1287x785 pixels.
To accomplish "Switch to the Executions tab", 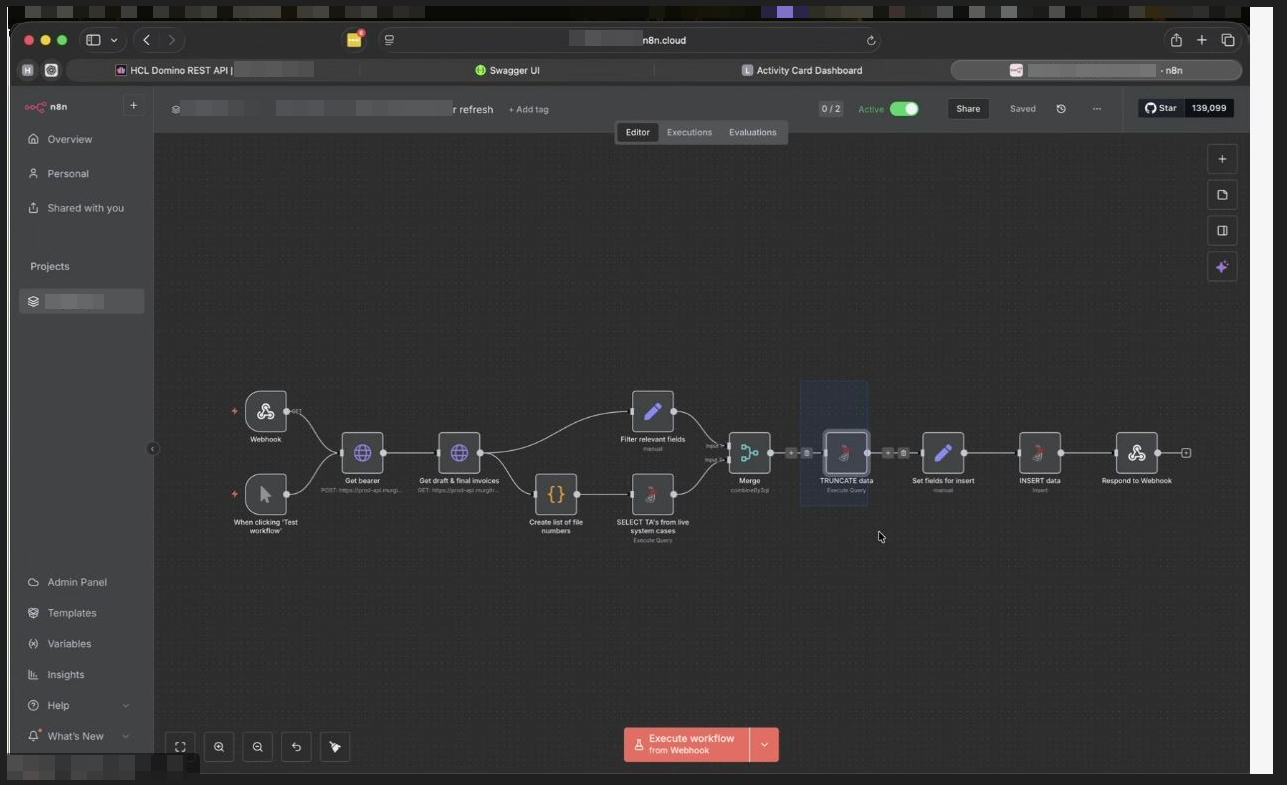I will click(x=689, y=132).
